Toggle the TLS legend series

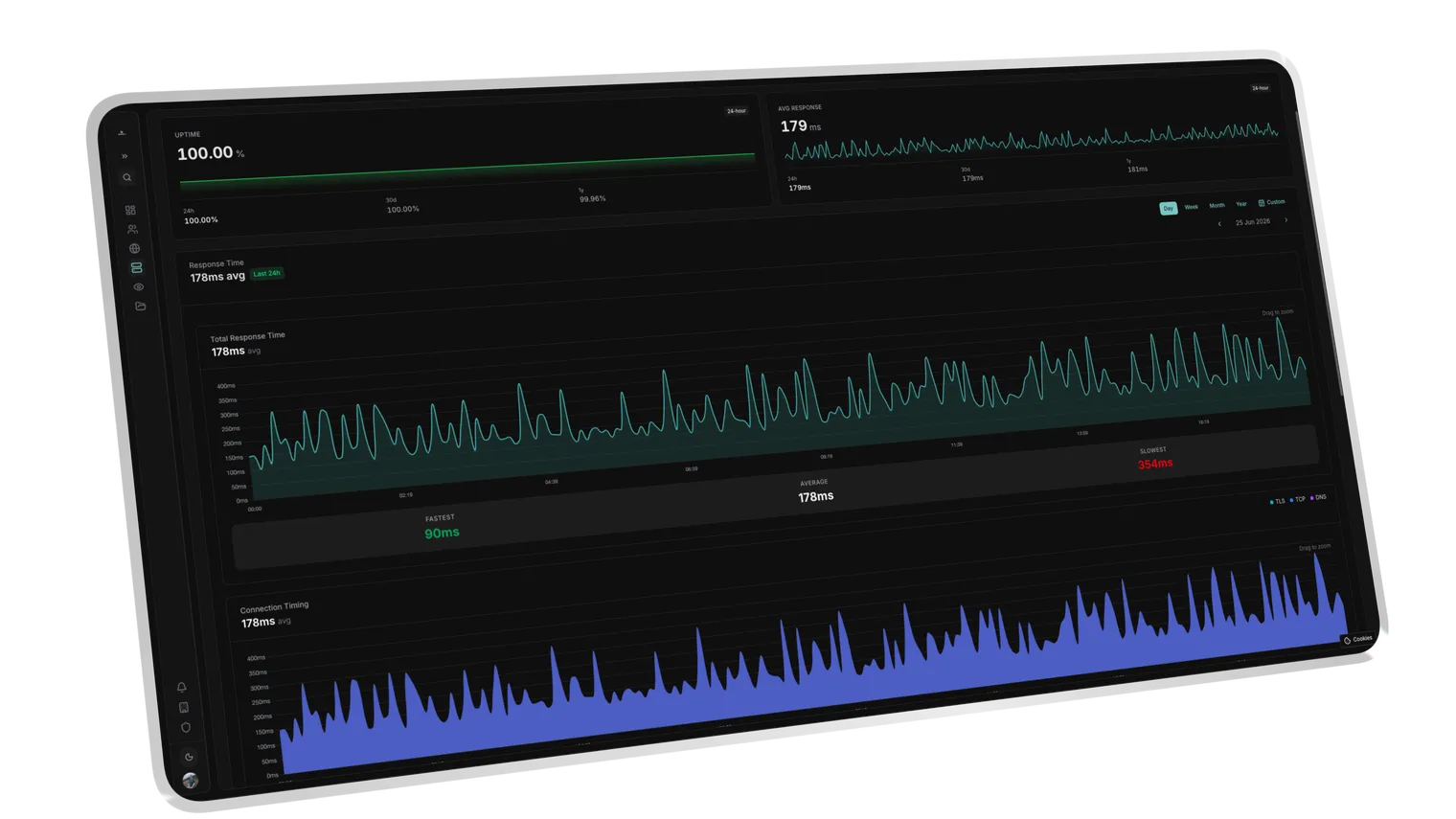click(1278, 501)
